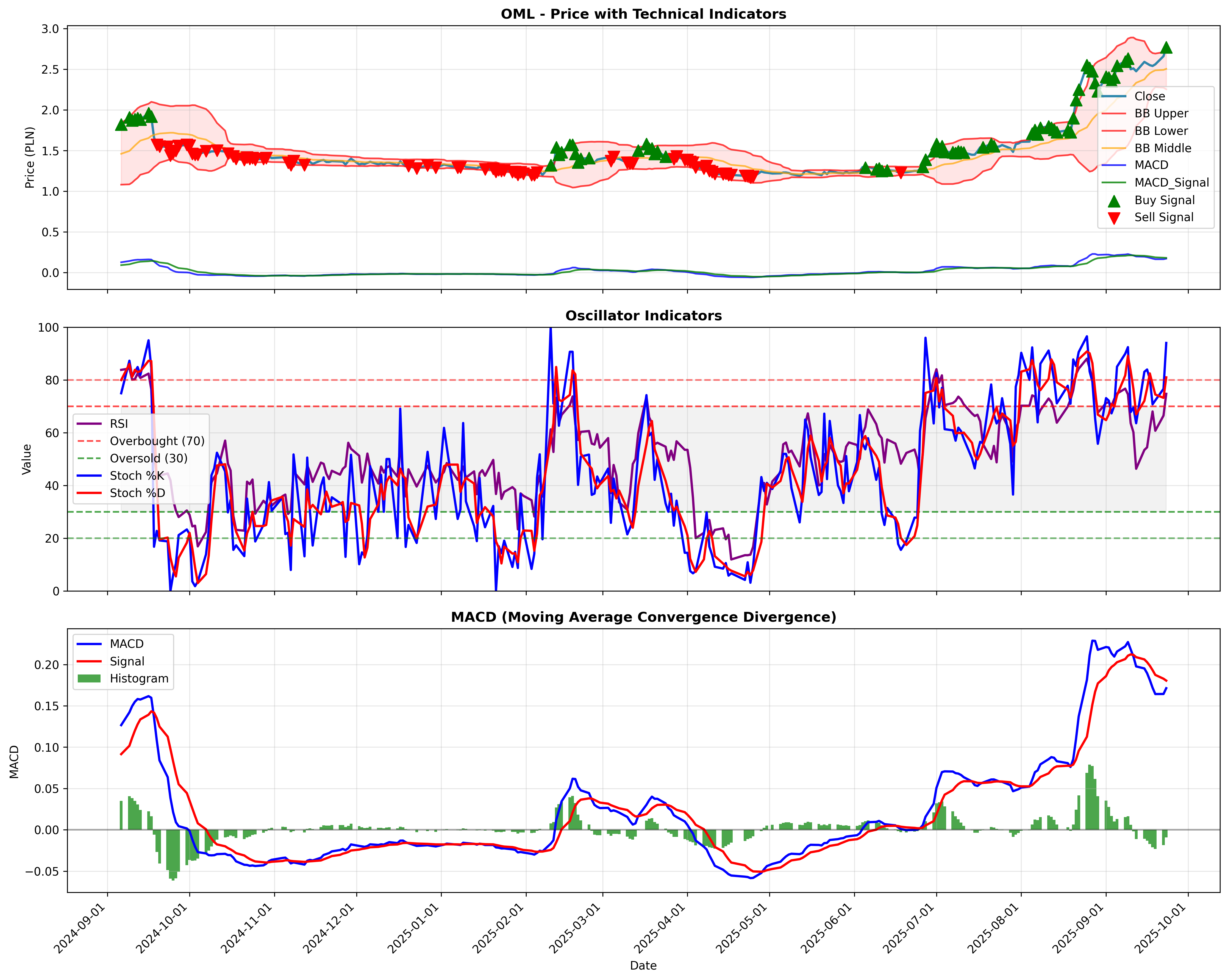Click the green Buy Signal triangle in legend
This screenshot has width=1228, height=980.
click(x=1113, y=201)
